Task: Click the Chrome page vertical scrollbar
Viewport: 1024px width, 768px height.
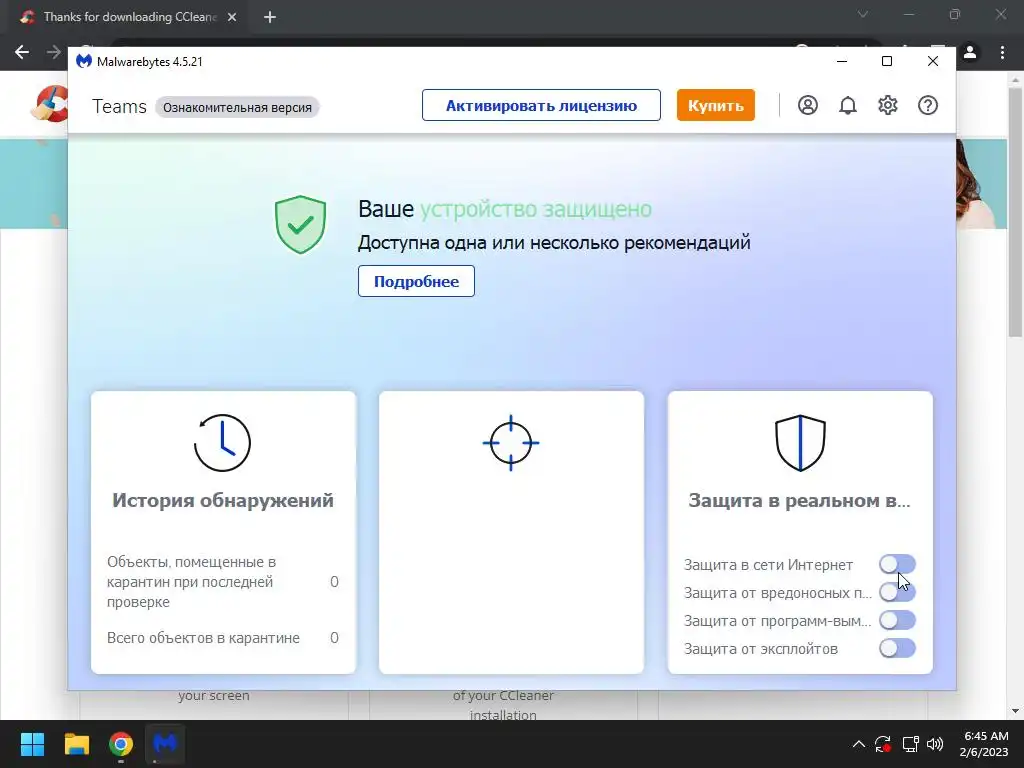Action: pyautogui.click(x=1016, y=212)
